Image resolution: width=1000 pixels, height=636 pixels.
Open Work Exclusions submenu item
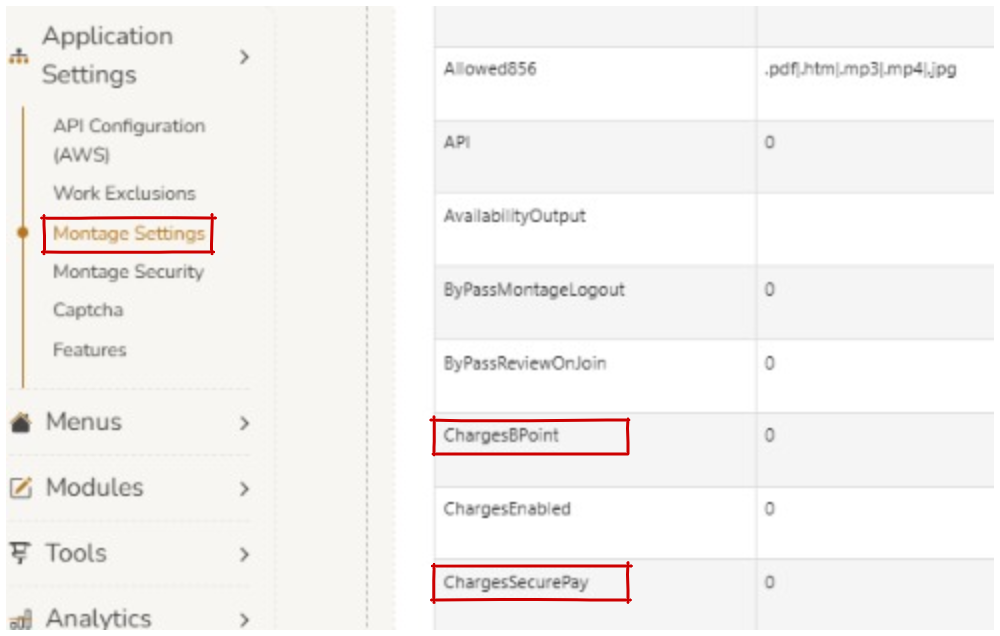(124, 193)
